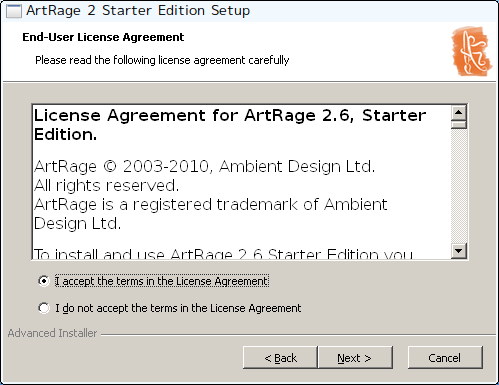Click the 'ArtRage 2 Starter Edition Setup' title bar

tap(138, 11)
